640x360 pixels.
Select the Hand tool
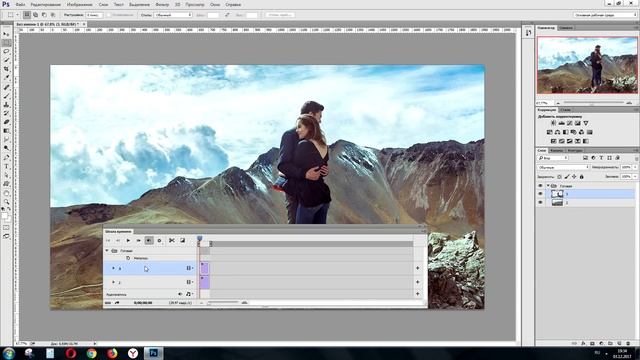click(6, 193)
